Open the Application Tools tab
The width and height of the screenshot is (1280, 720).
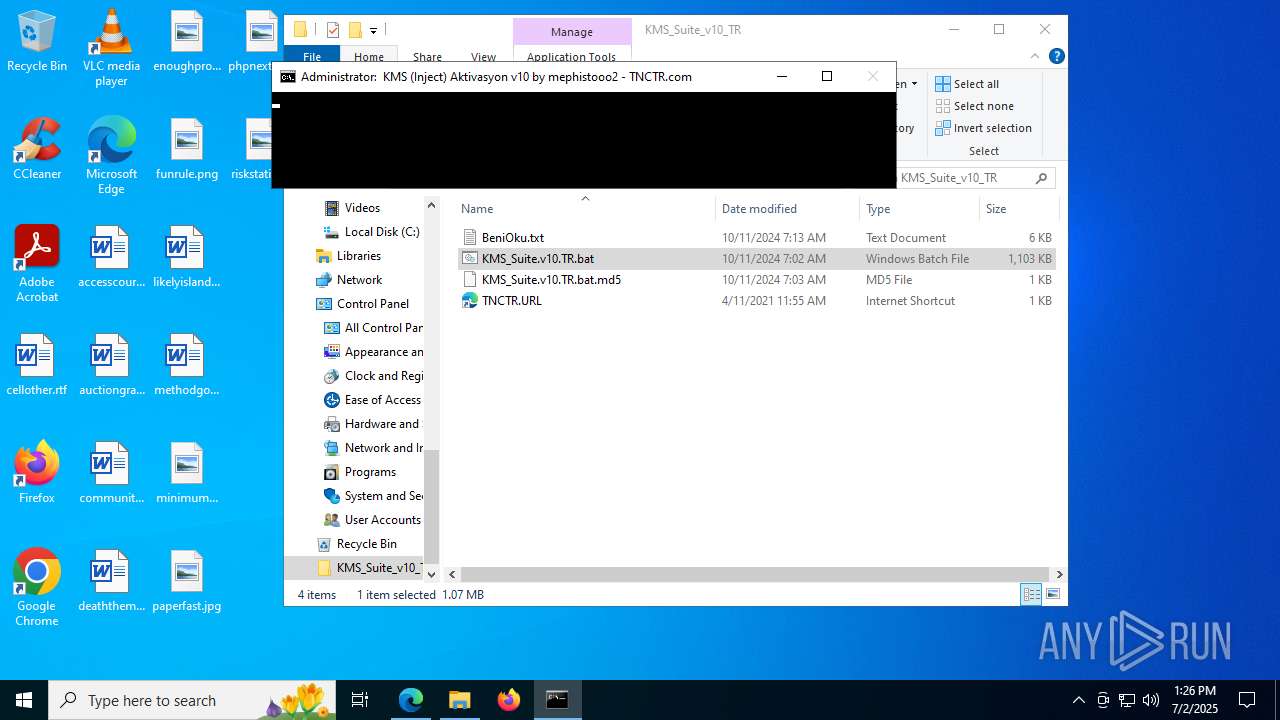572,57
